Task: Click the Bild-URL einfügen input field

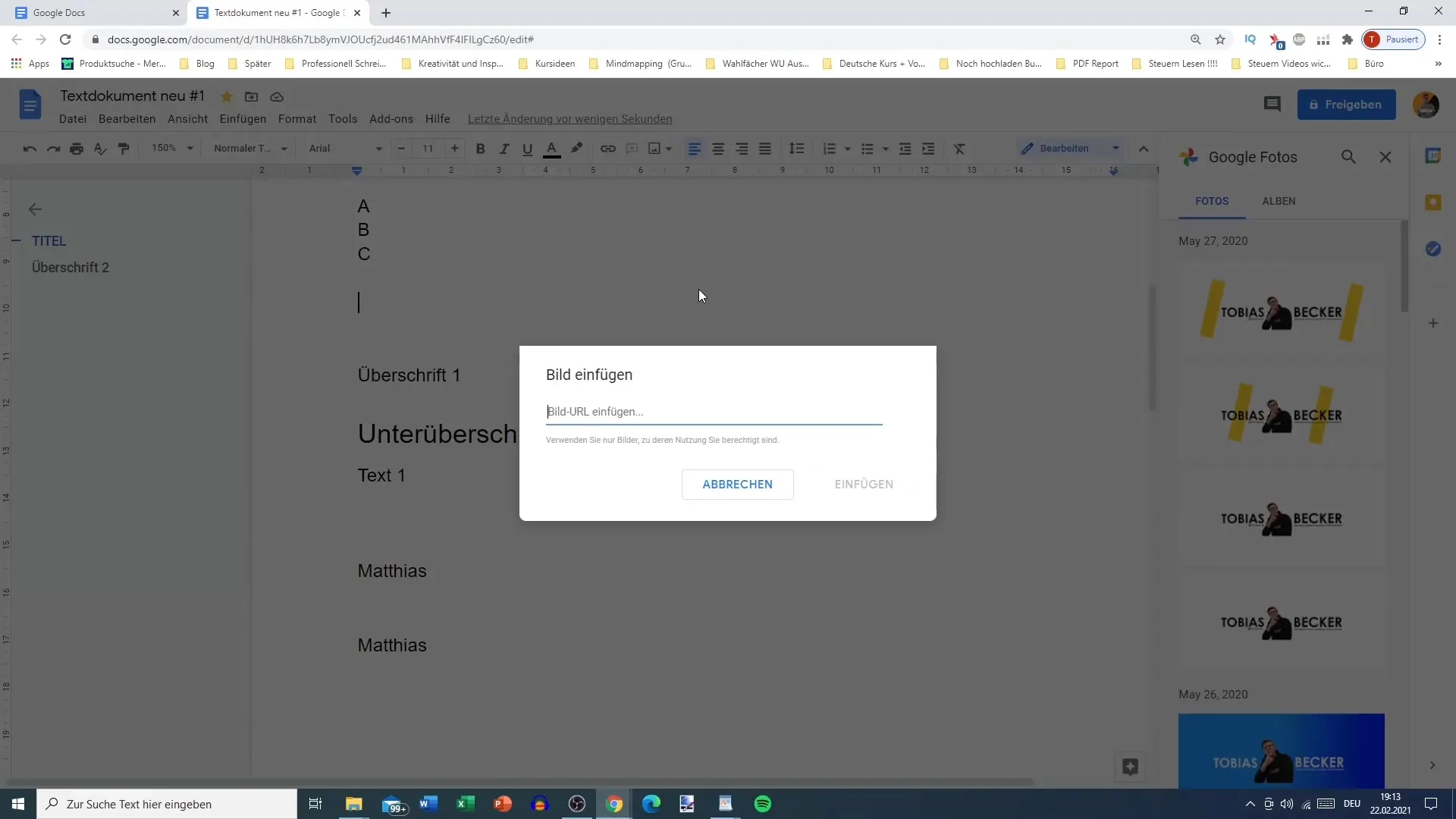Action: tap(715, 411)
